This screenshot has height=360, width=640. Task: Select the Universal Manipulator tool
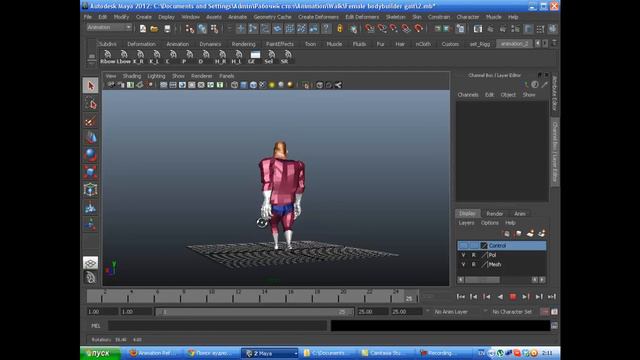[90, 190]
